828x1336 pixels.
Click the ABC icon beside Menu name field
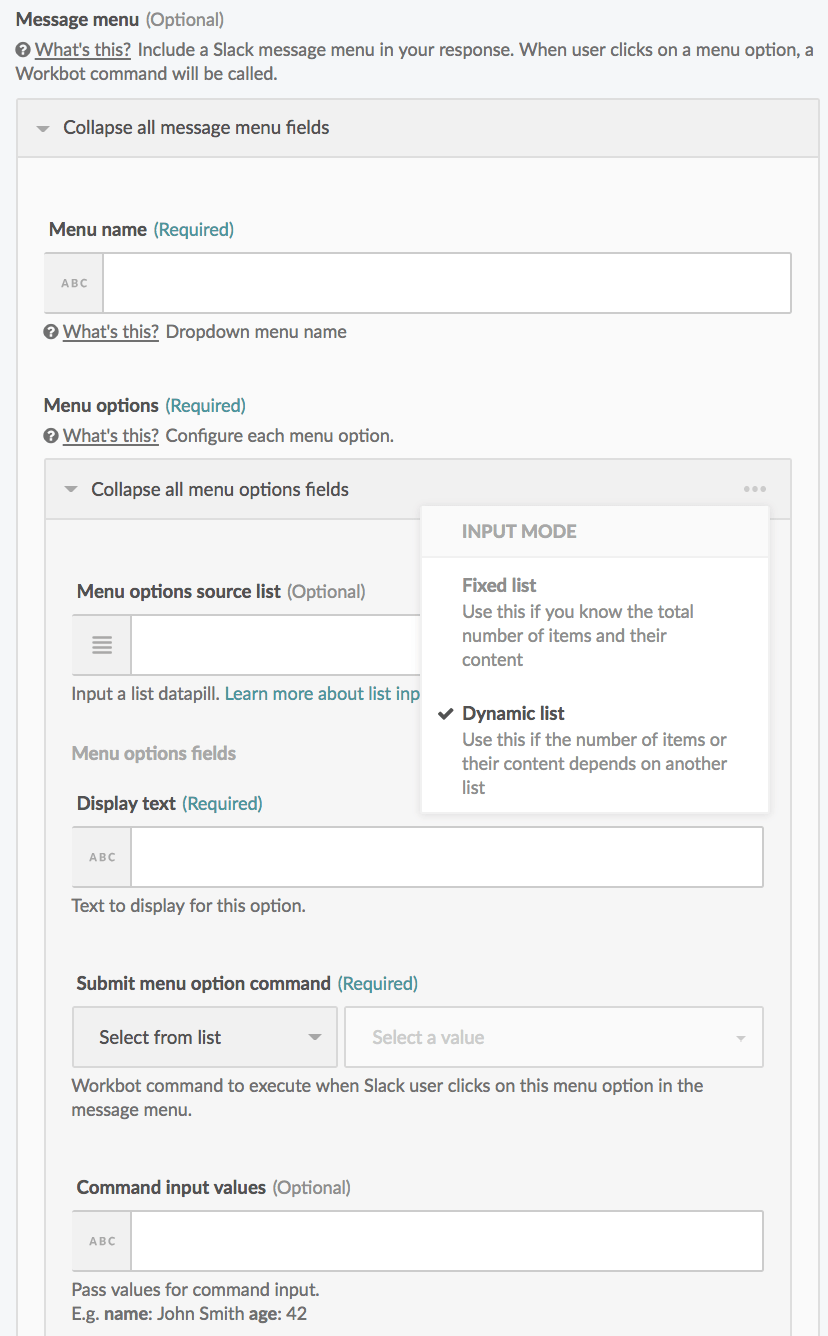click(75, 283)
